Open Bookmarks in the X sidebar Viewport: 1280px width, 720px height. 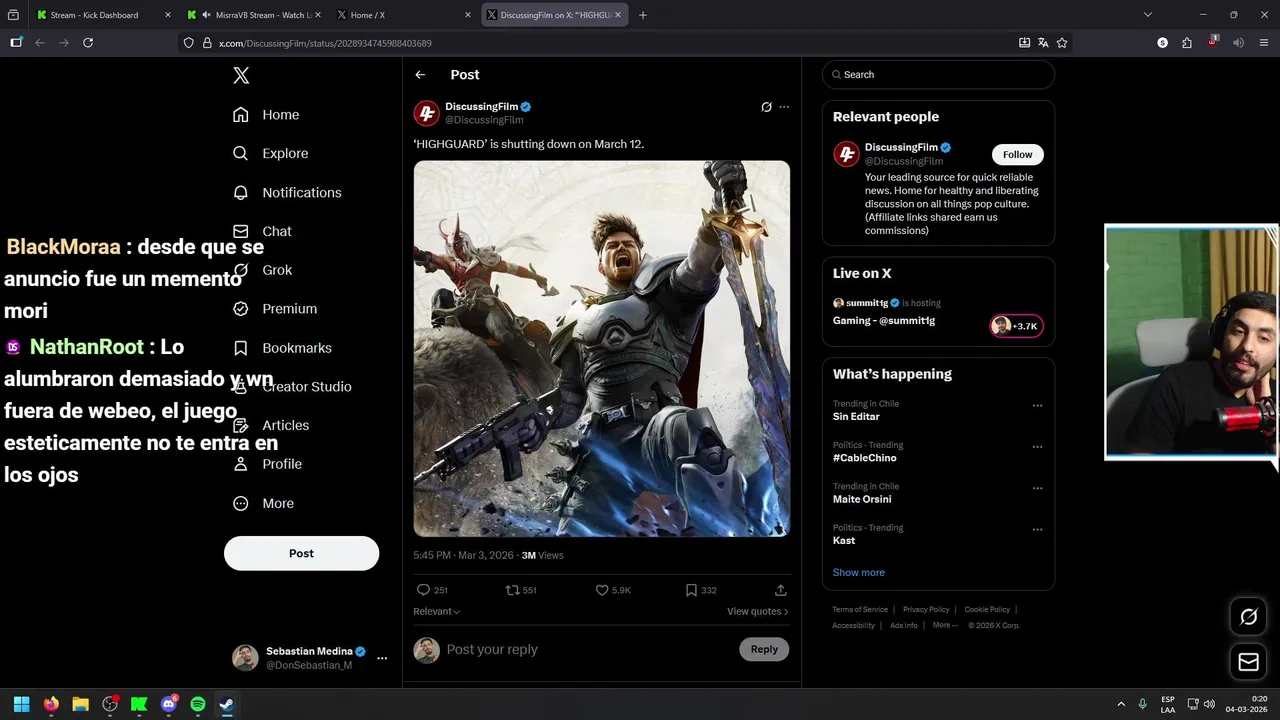click(x=282, y=348)
